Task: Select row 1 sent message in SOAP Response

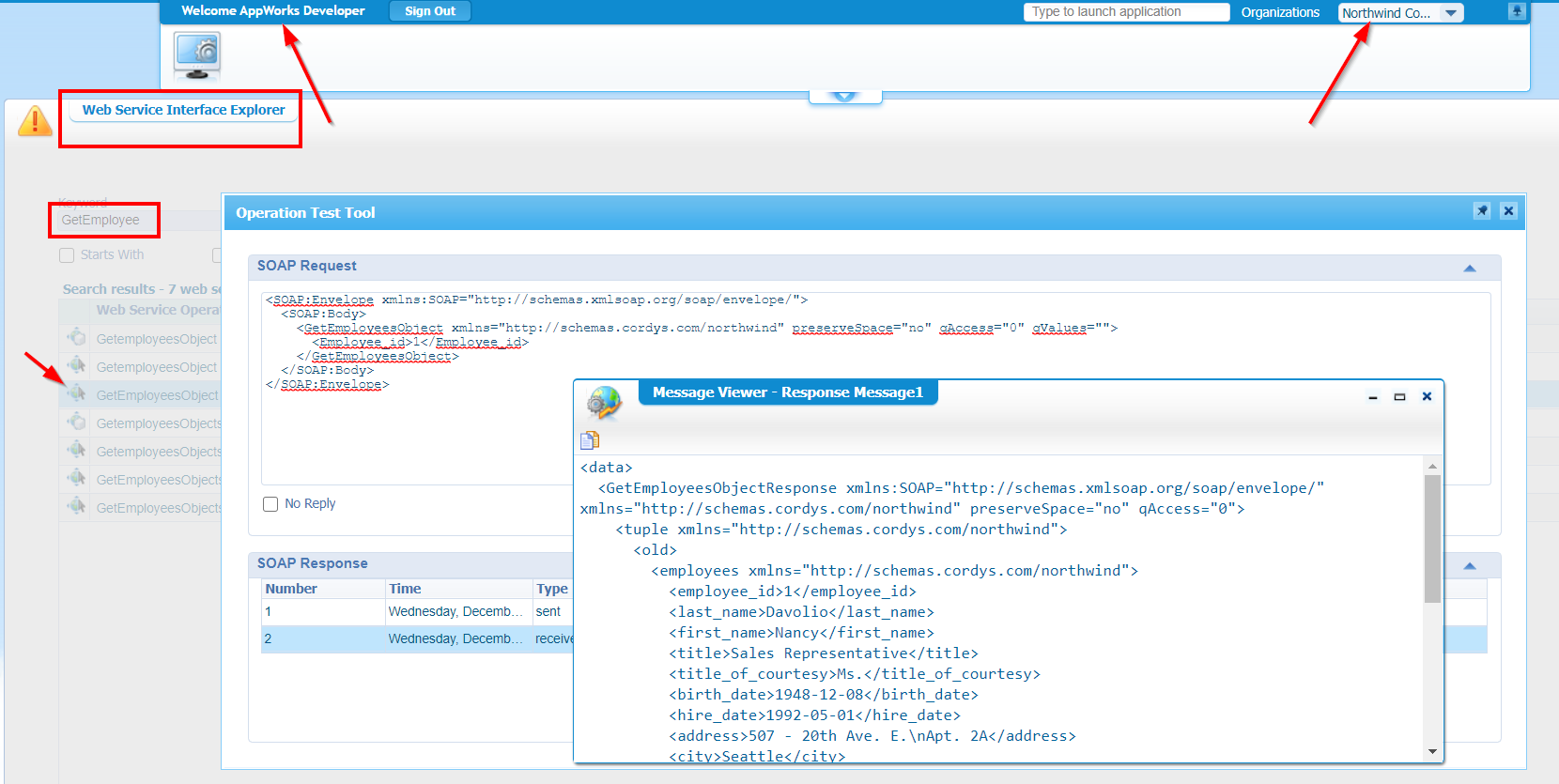Action: pyautogui.click(x=413, y=612)
